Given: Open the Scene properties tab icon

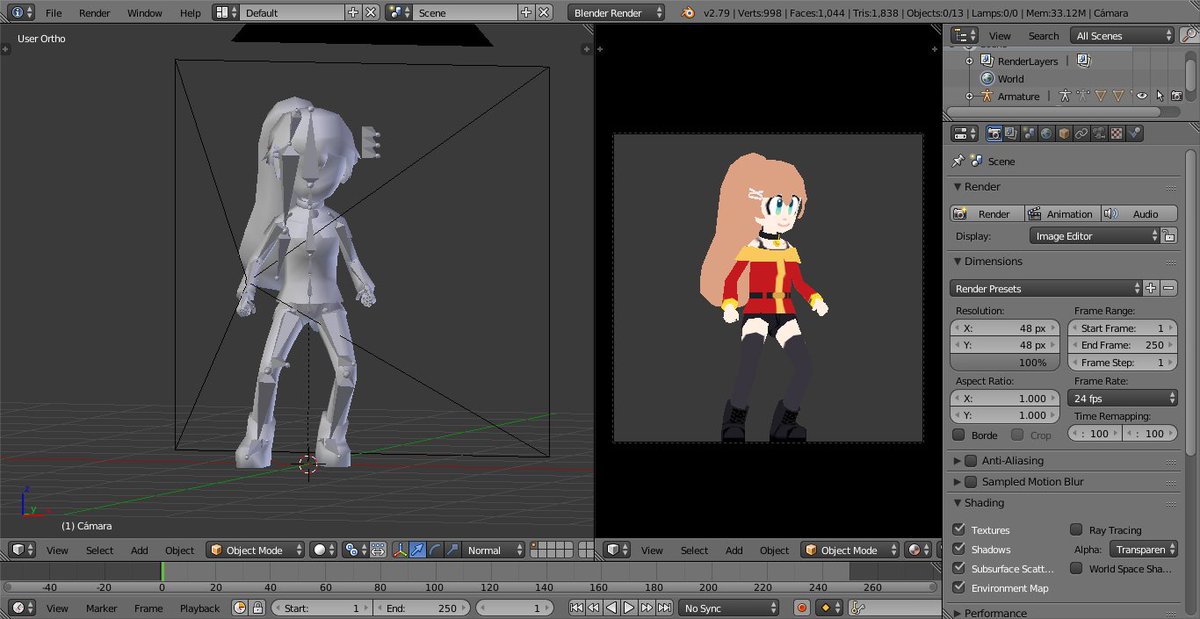Looking at the screenshot, I should tap(1029, 133).
